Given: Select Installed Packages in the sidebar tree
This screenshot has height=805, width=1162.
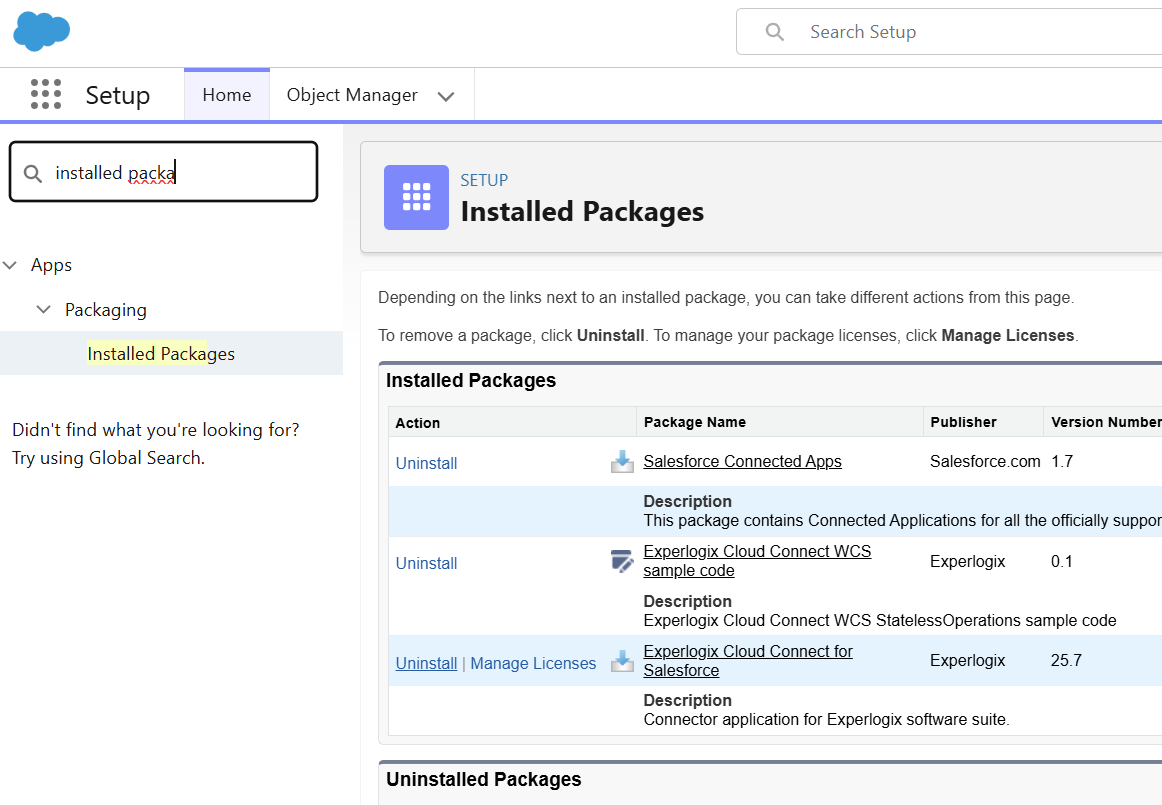Looking at the screenshot, I should coord(161,354).
